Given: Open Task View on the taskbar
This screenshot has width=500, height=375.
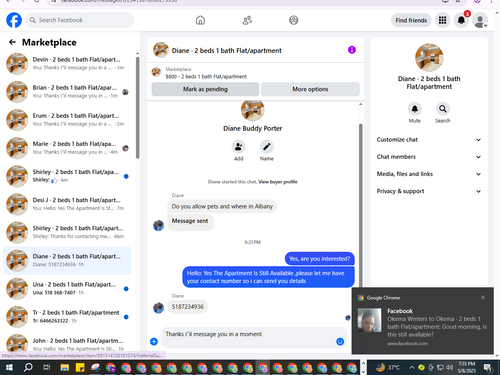Looking at the screenshot, I should [47, 367].
